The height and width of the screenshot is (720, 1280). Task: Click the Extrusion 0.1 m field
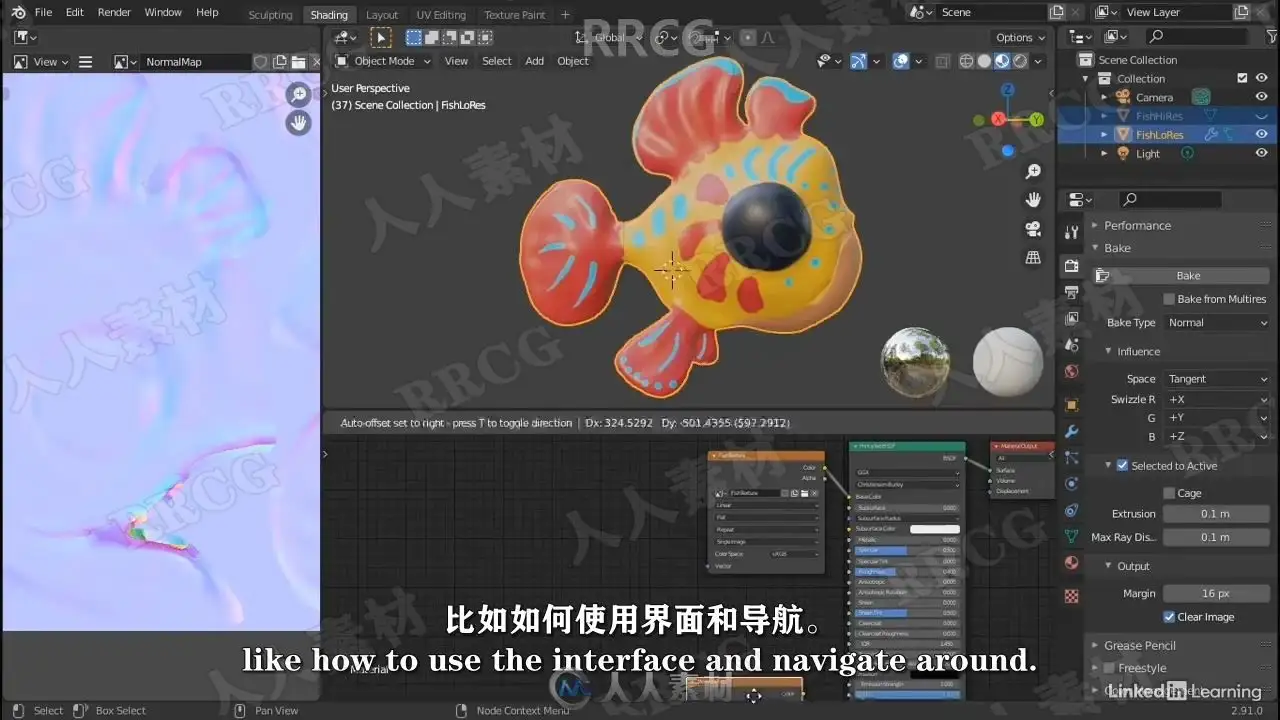(1216, 514)
